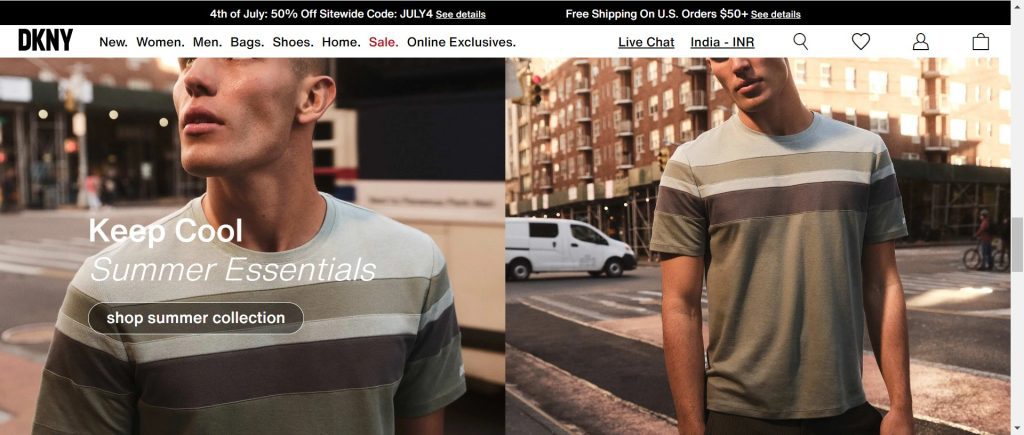Open the New menu

[x=113, y=42]
